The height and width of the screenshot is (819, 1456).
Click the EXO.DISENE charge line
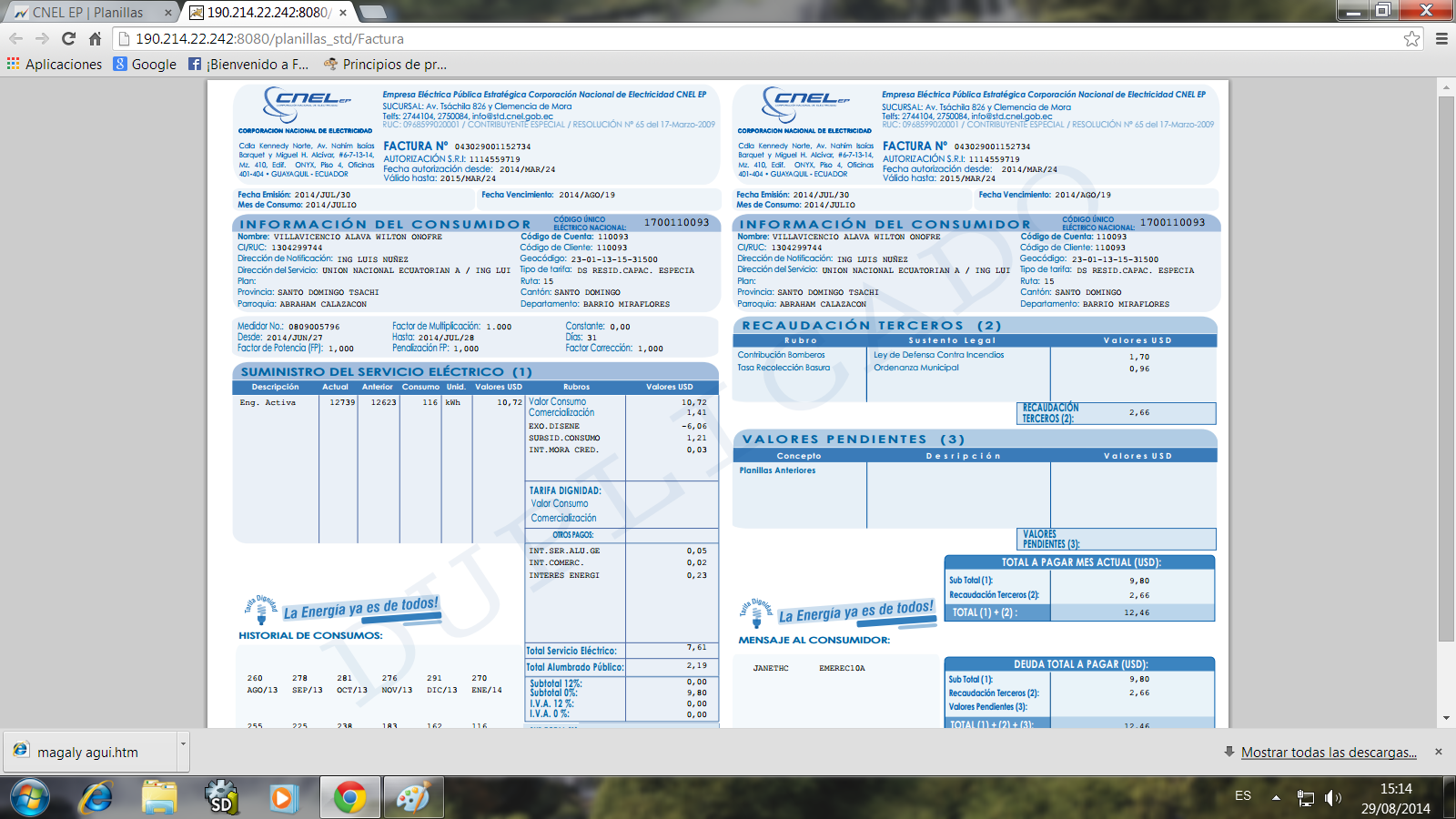click(554, 426)
